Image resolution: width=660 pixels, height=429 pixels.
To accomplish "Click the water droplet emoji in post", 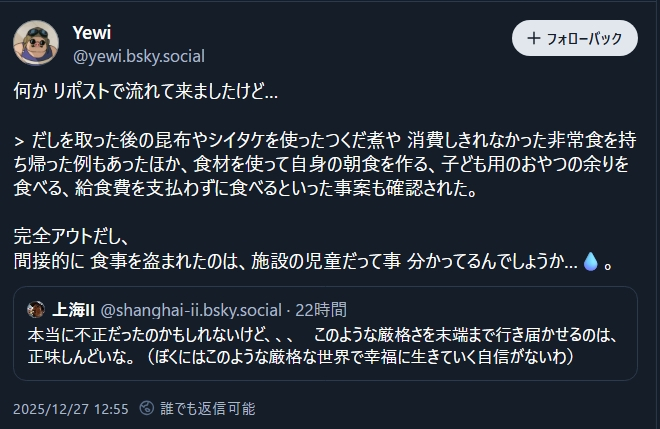I will (x=590, y=262).
